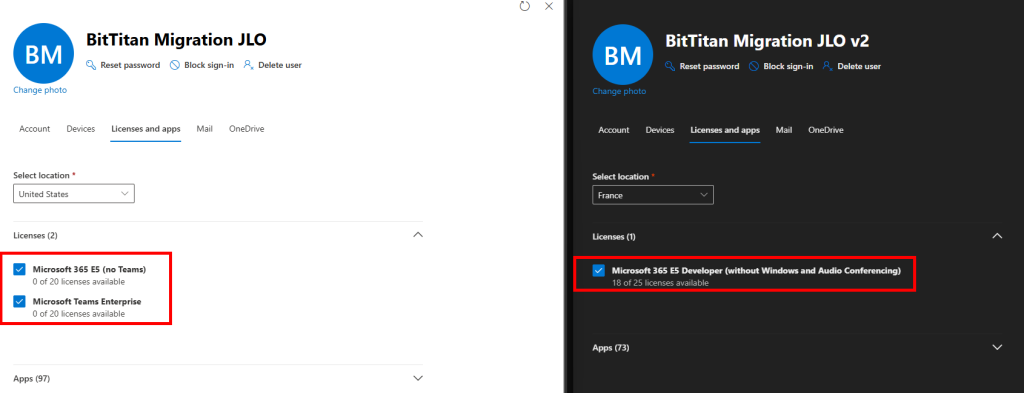
Task: Click the Block sign-in icon in dark panel
Action: (754, 67)
